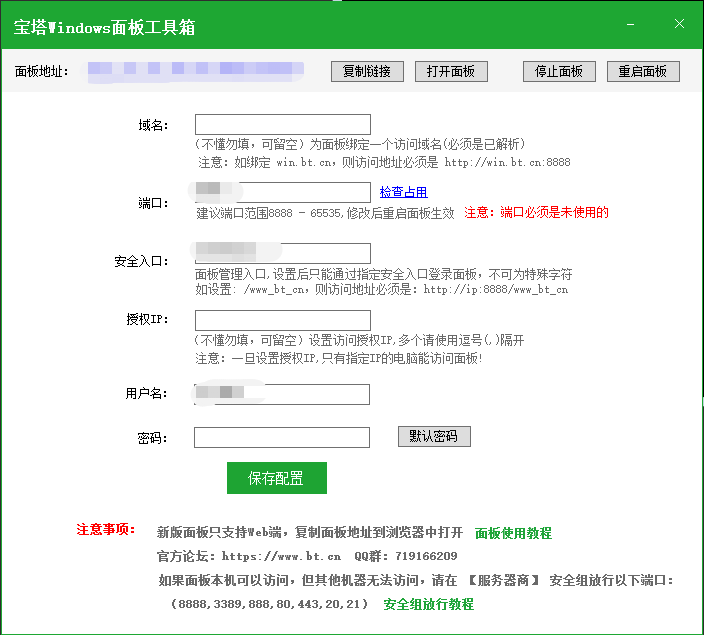Image resolution: width=704 pixels, height=635 pixels.
Task: Focus the 授权IP input field
Action: [283, 320]
